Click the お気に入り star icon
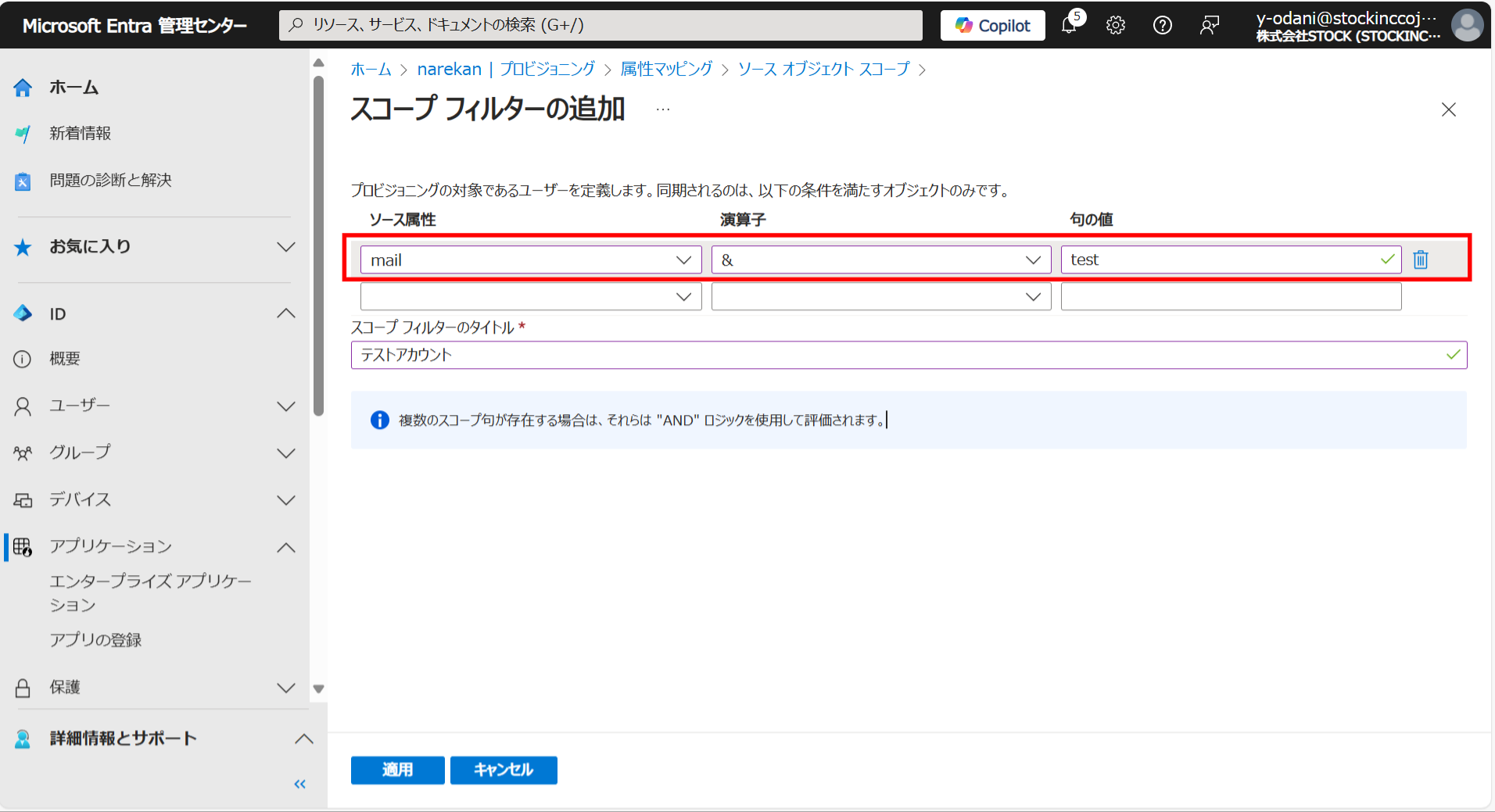1495x812 pixels. pos(23,247)
